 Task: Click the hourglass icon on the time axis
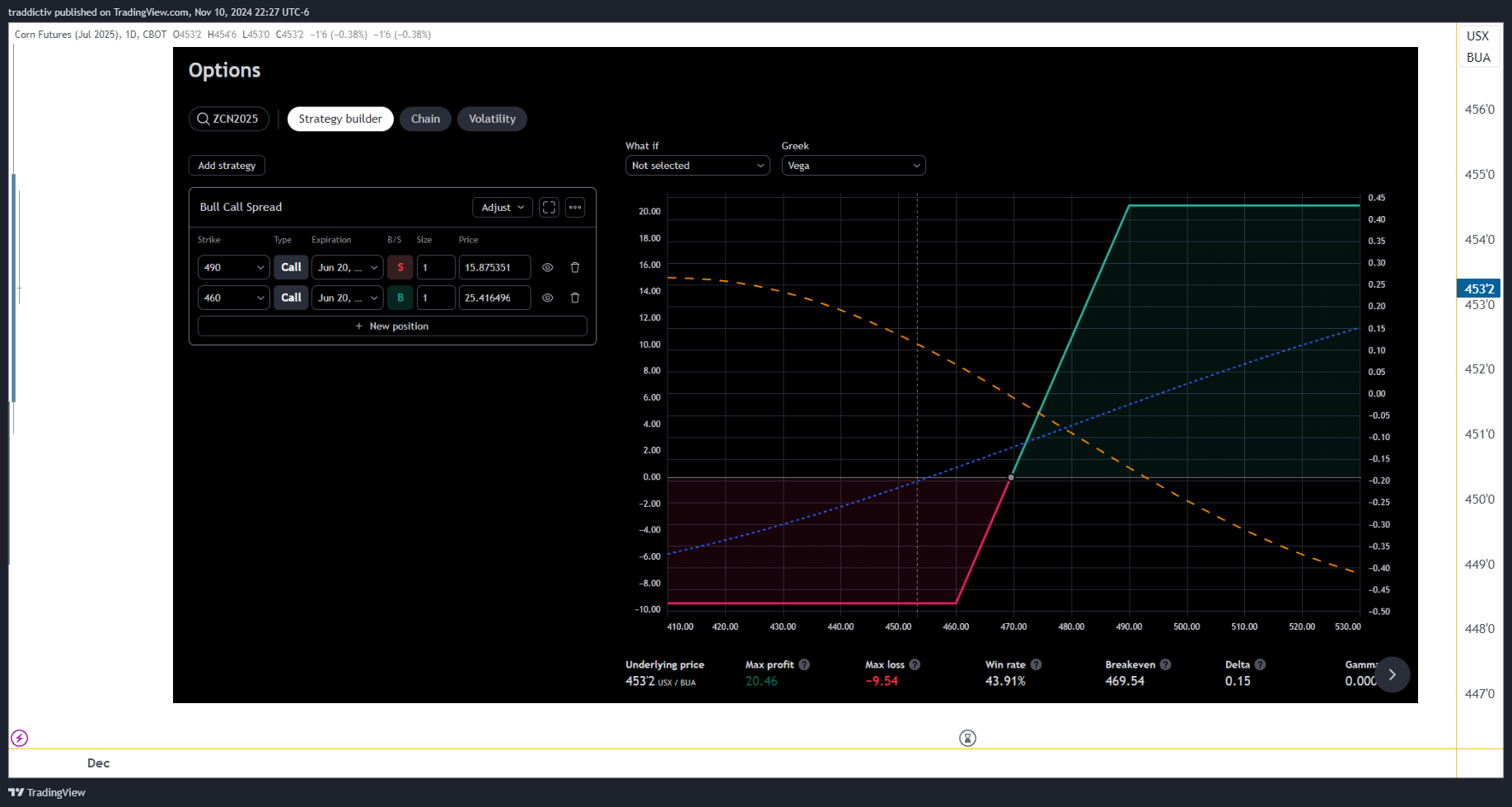pyautogui.click(x=967, y=738)
